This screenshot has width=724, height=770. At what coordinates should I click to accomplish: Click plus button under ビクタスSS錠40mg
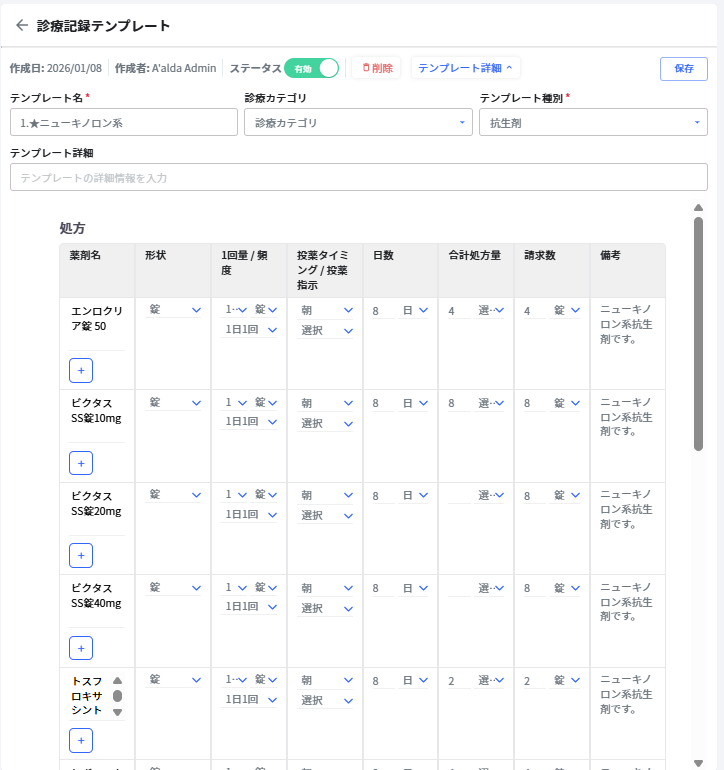coord(81,648)
